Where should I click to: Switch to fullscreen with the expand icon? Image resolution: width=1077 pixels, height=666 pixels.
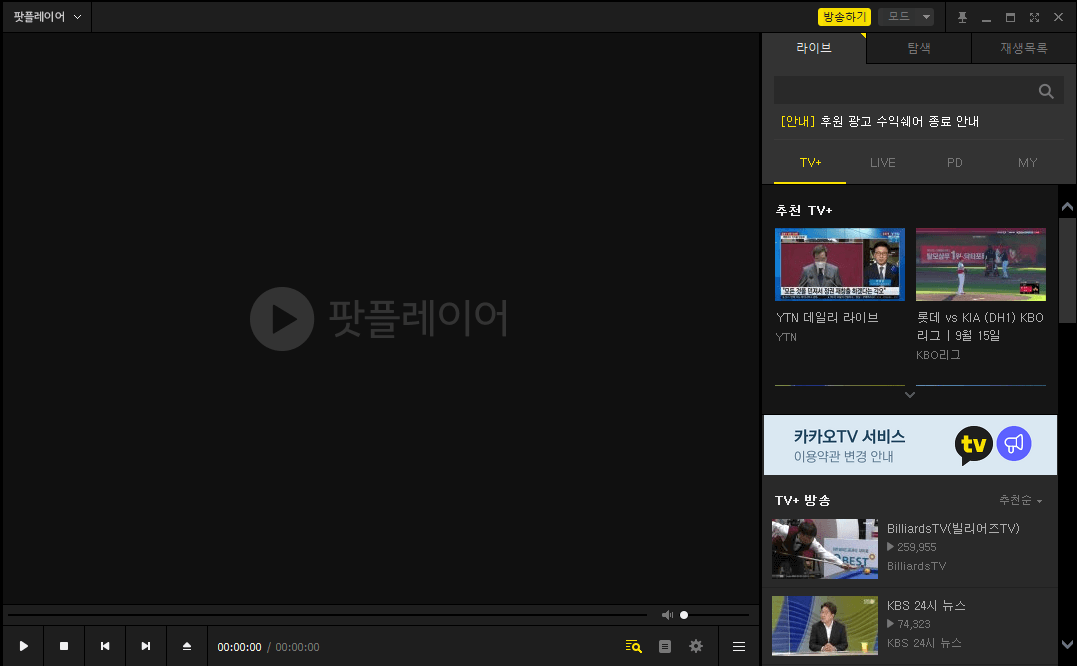coord(1034,17)
